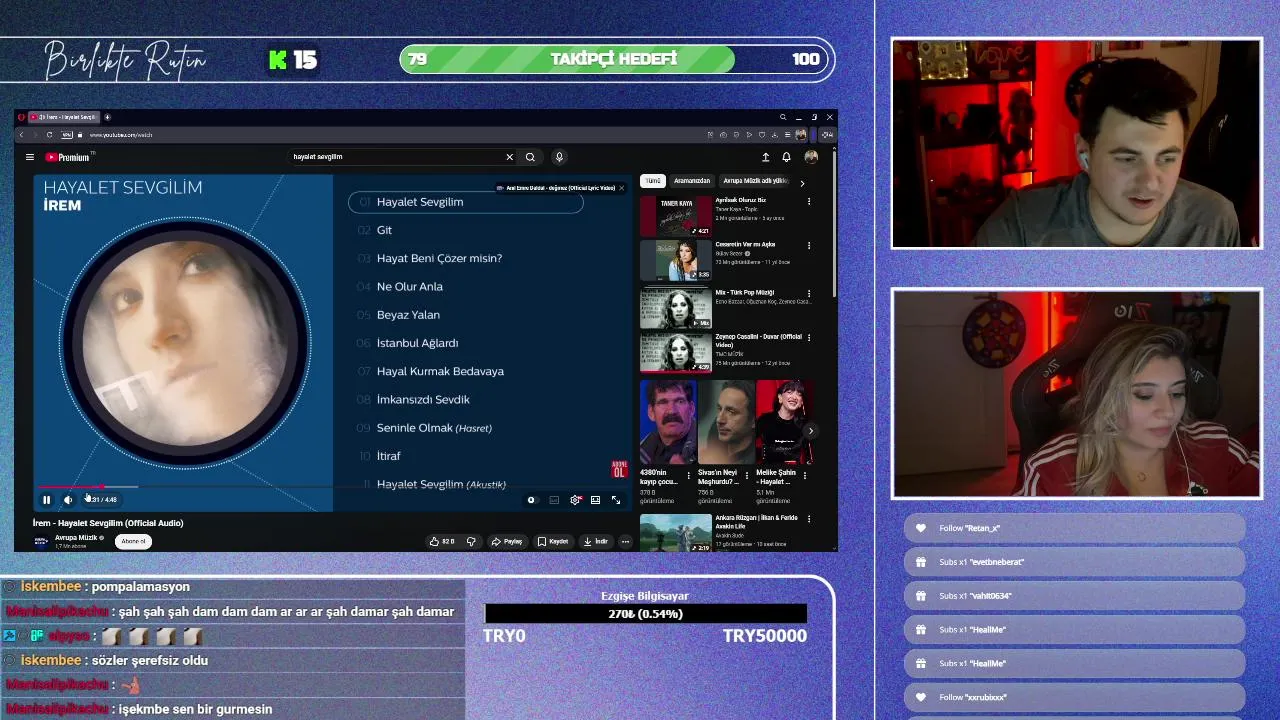Select the Tümü filter chip

click(653, 181)
